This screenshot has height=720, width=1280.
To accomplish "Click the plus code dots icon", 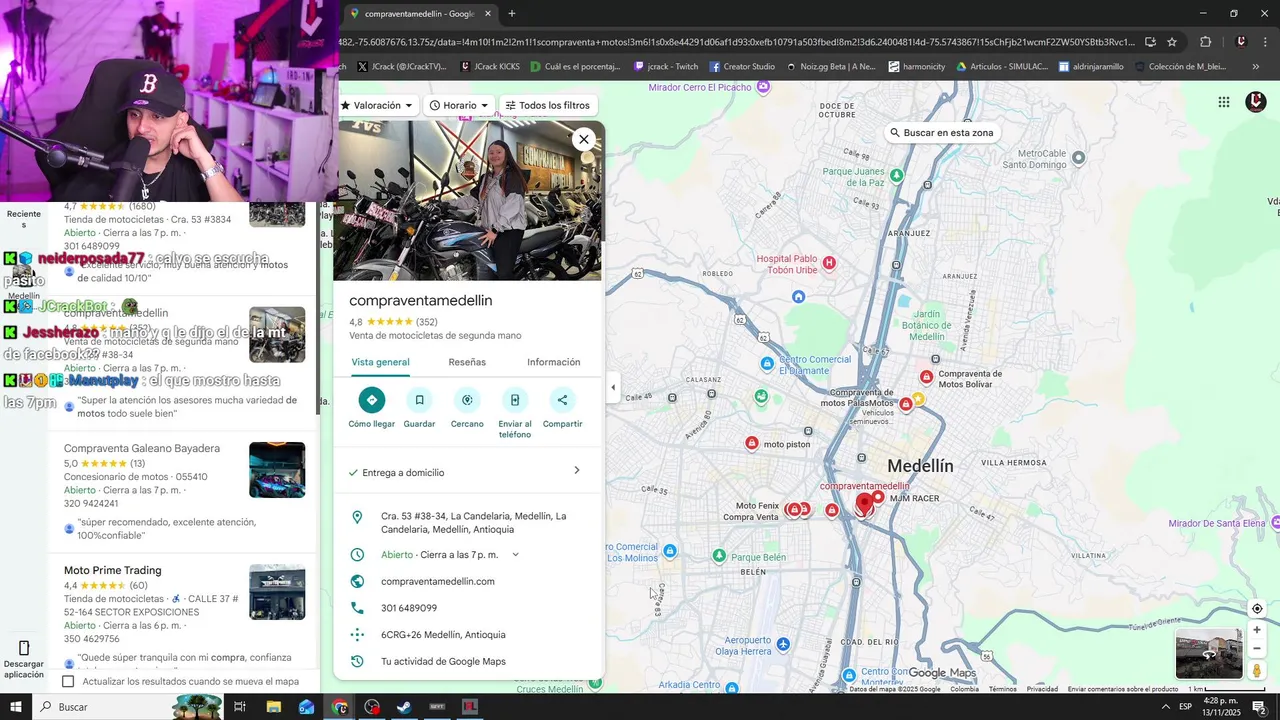I will pyautogui.click(x=357, y=634).
